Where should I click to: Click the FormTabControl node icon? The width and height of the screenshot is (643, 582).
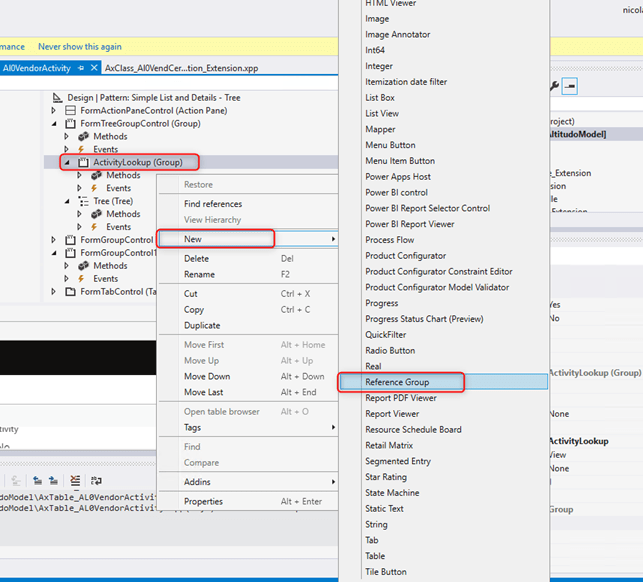tap(70, 292)
